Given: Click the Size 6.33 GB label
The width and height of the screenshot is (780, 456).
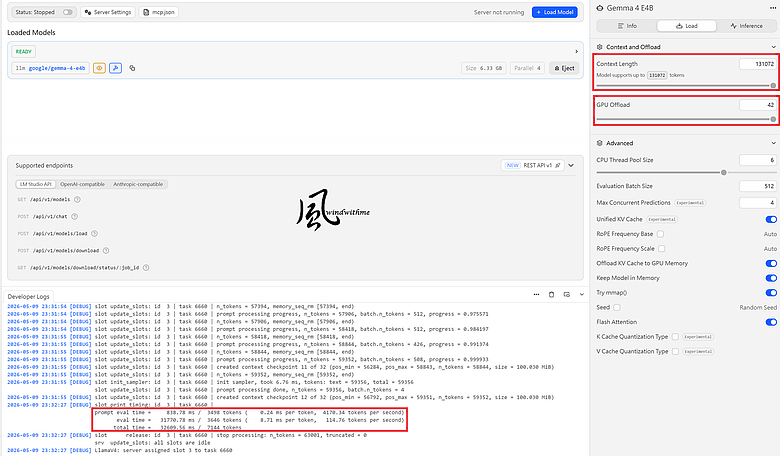Looking at the screenshot, I should [x=484, y=68].
